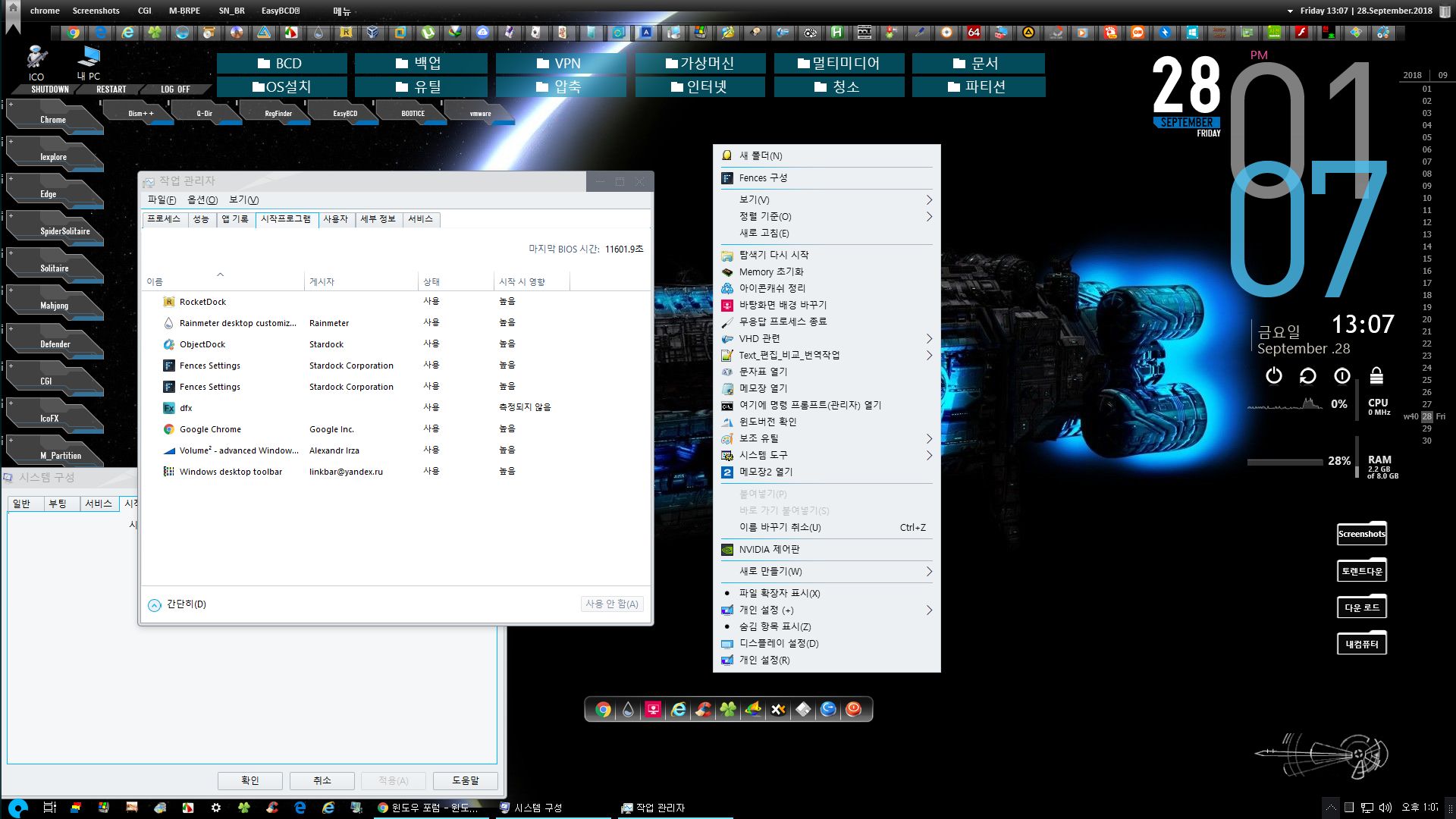Open Task Manager's 옵션(O) menu
The image size is (1456, 819).
[x=202, y=200]
